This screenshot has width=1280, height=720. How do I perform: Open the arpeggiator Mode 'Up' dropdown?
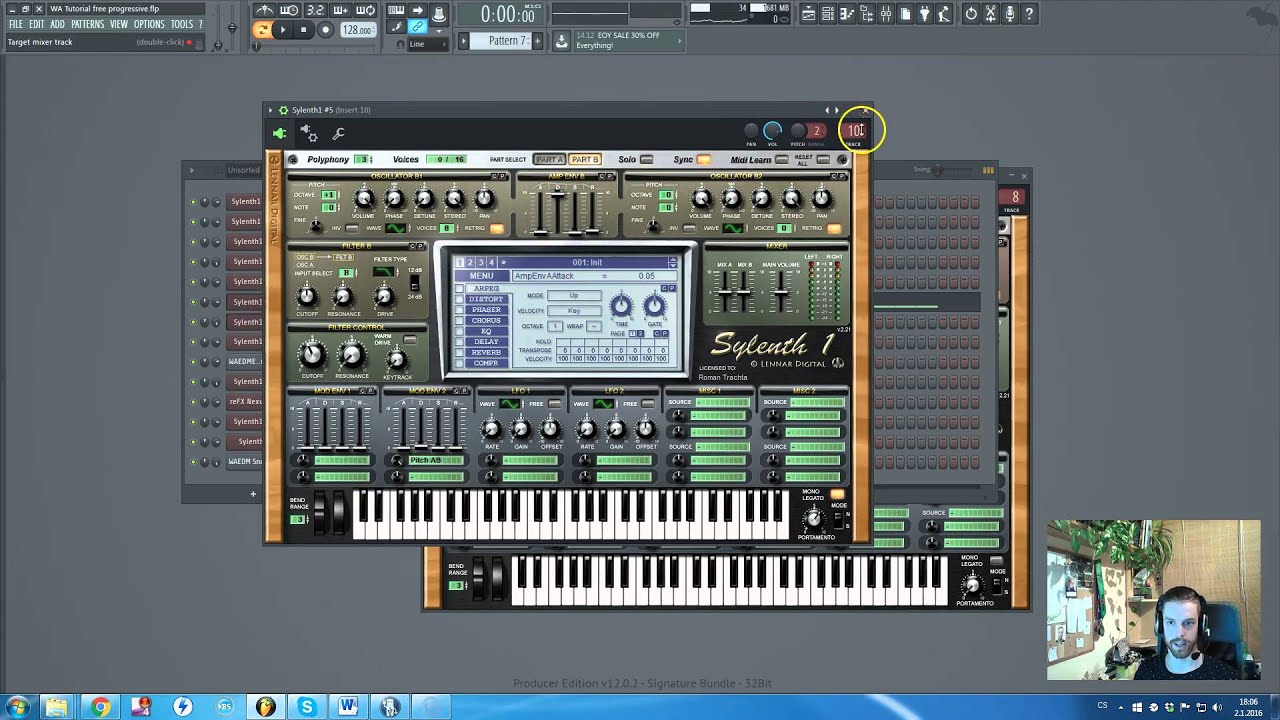coord(574,296)
